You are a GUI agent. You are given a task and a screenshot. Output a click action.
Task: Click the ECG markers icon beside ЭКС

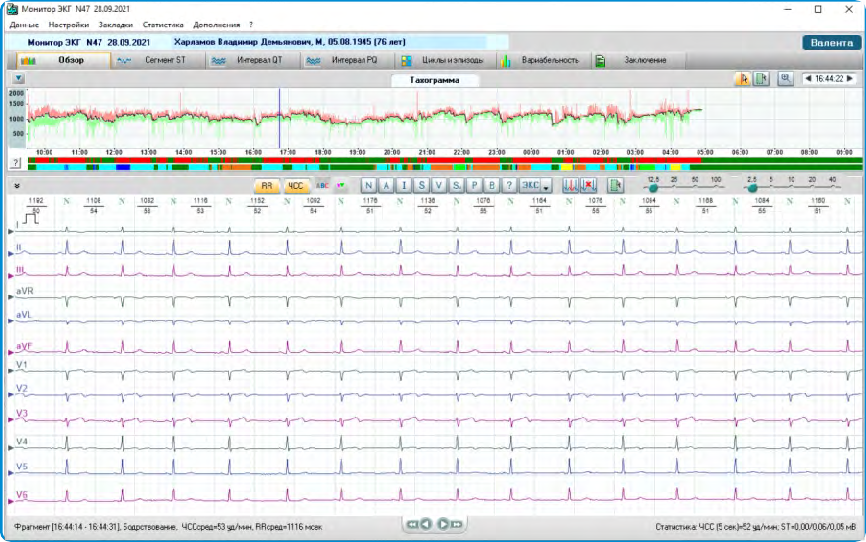point(571,186)
